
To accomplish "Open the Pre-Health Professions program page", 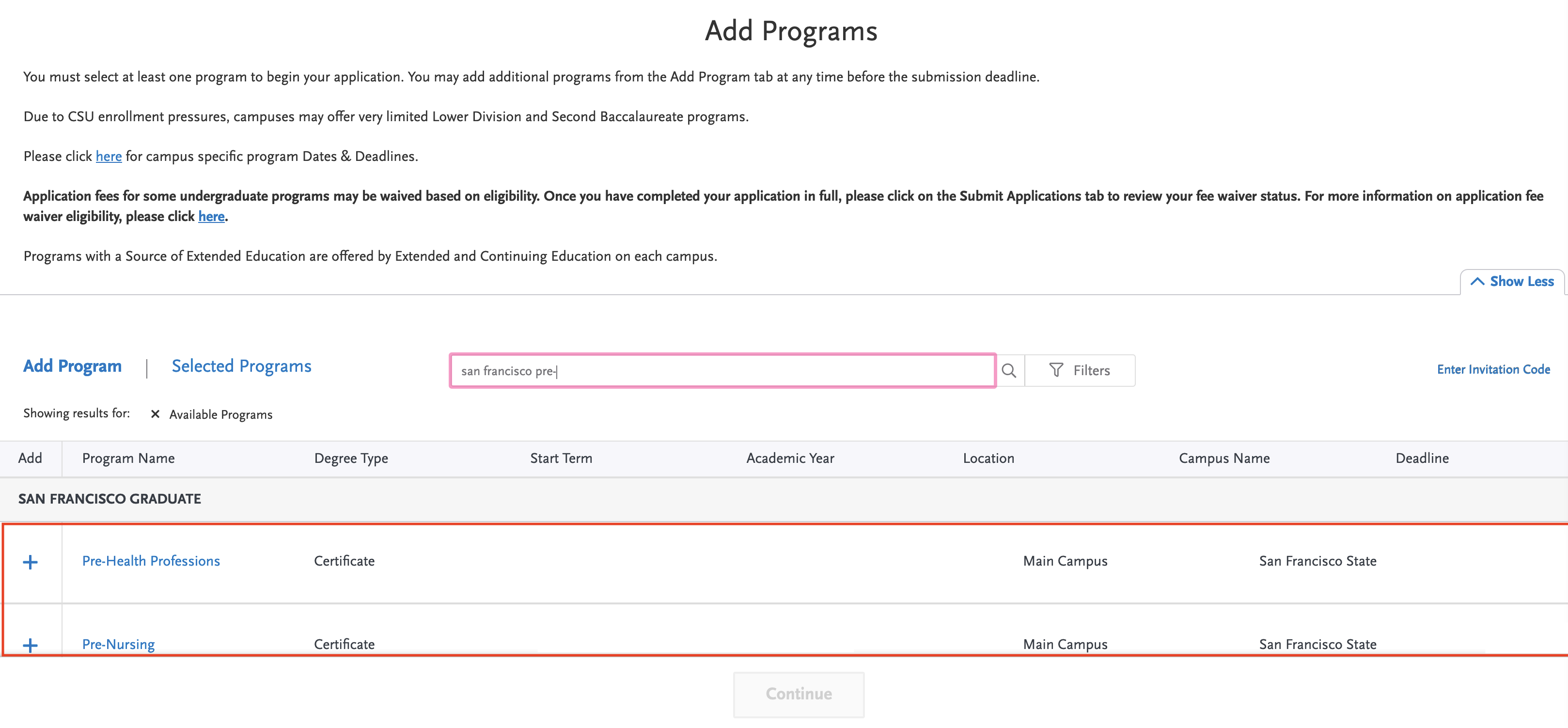I will 151,561.
